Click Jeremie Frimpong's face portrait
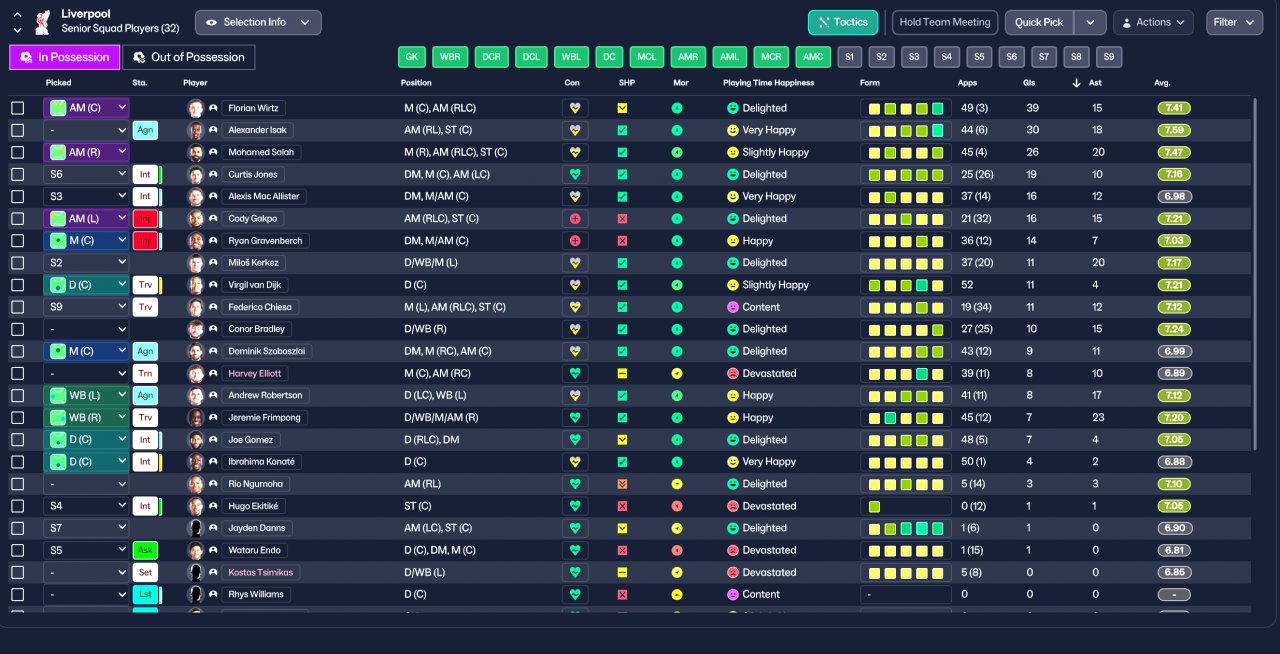 point(195,417)
